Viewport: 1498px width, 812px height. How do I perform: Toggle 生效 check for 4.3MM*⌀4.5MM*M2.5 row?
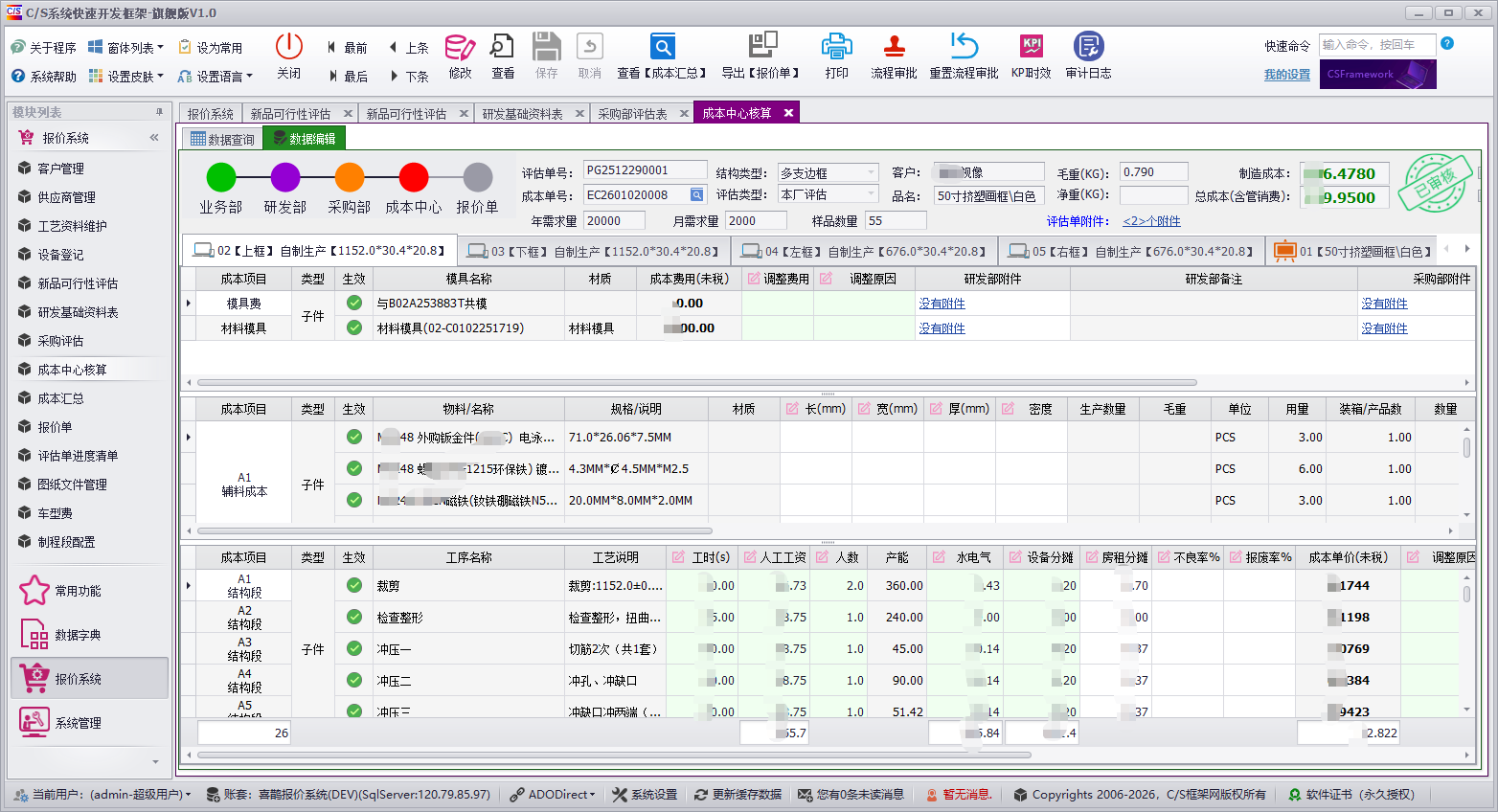pos(354,468)
